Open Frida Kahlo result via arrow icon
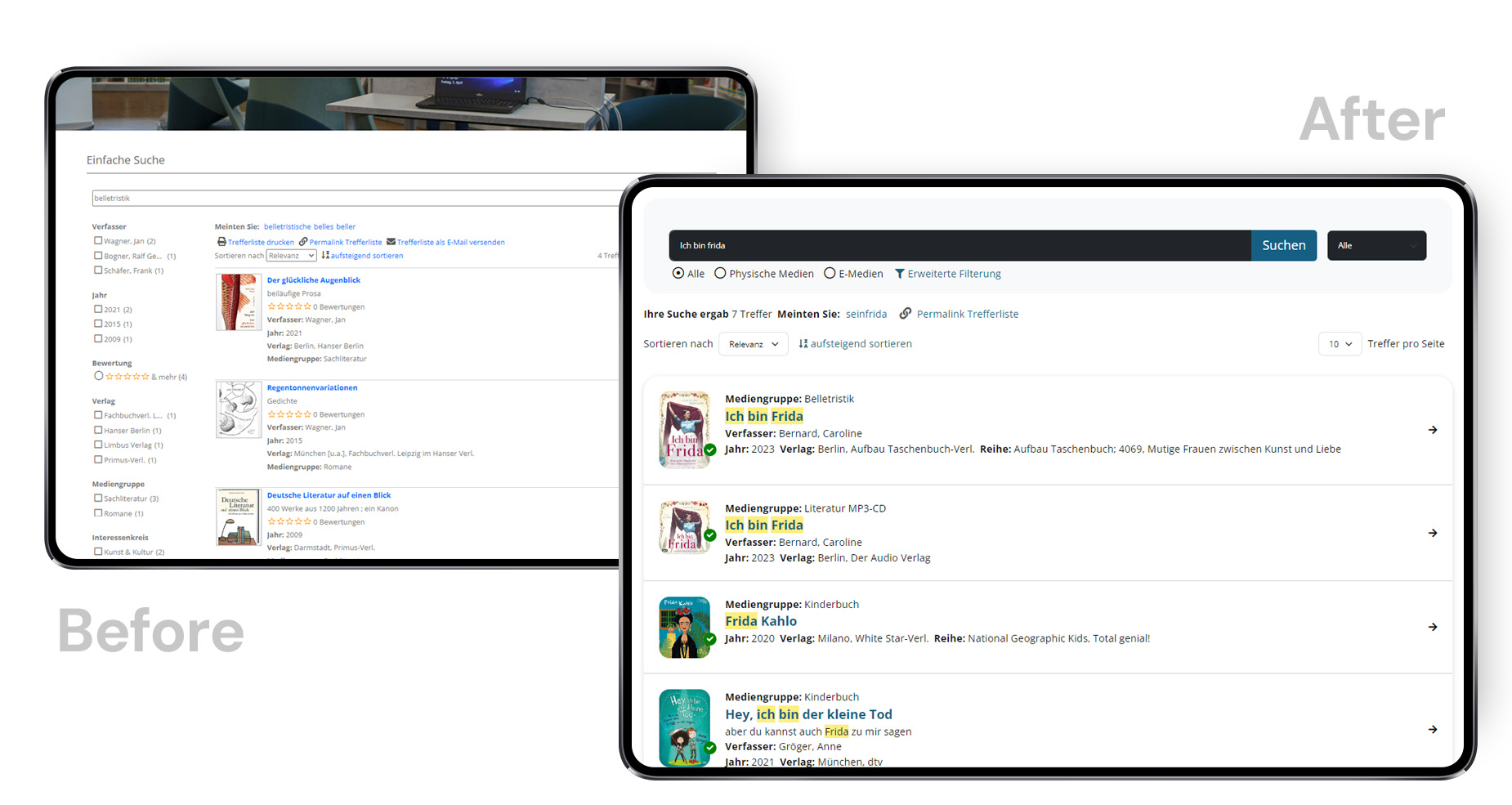Image resolution: width=1512 pixels, height=805 pixels. pyautogui.click(x=1432, y=627)
